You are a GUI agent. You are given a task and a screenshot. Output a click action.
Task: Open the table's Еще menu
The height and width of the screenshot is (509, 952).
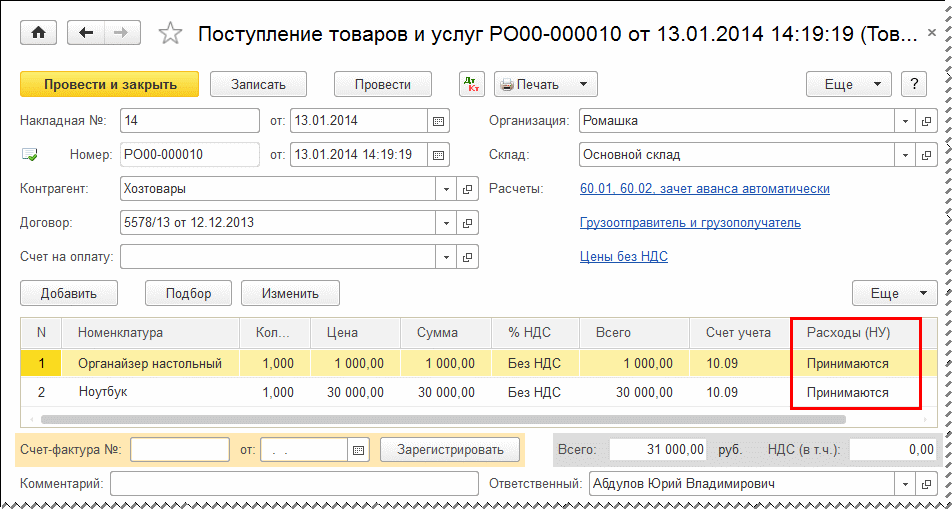point(894,293)
